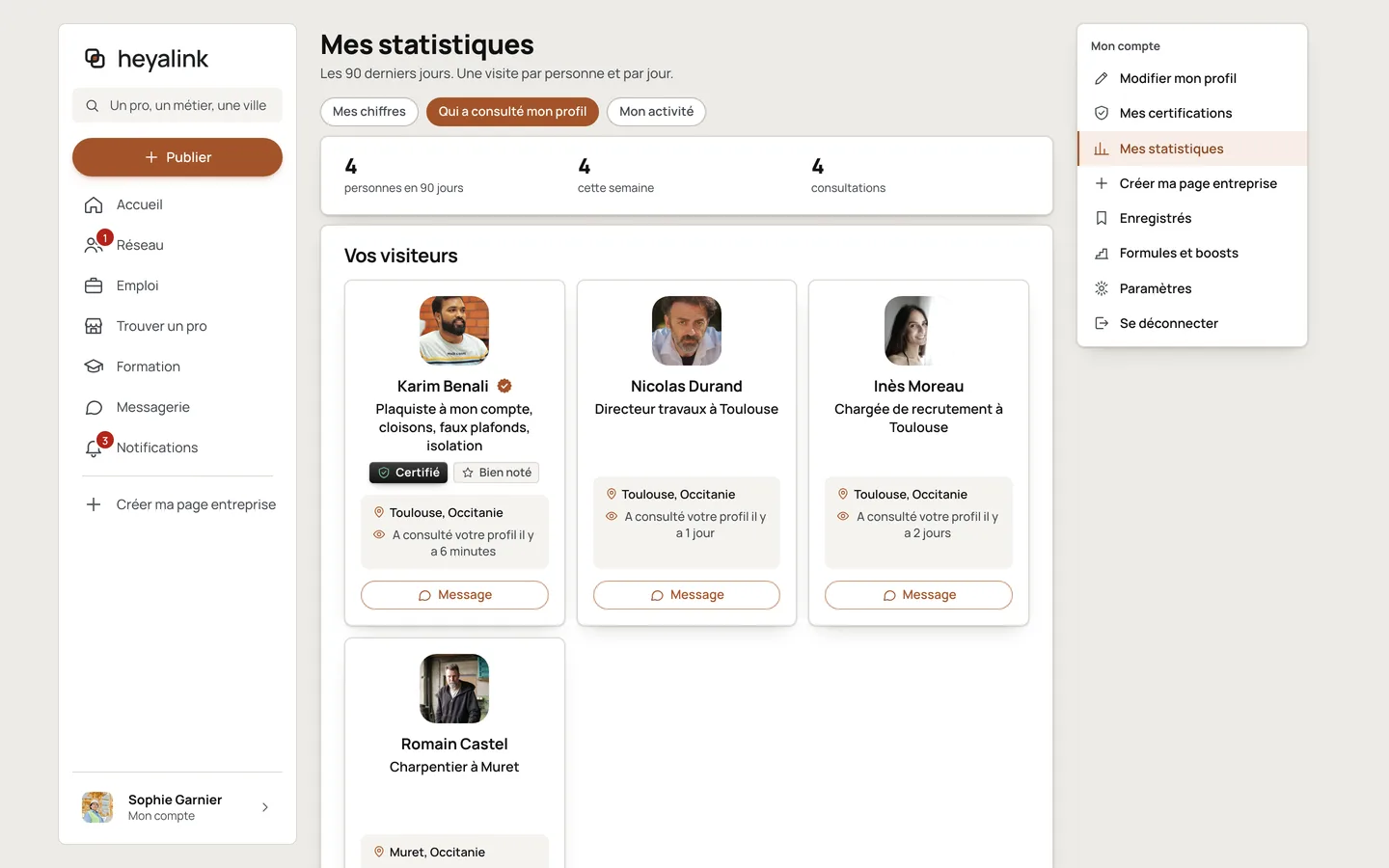Open Accueil via the house icon

(x=94, y=204)
